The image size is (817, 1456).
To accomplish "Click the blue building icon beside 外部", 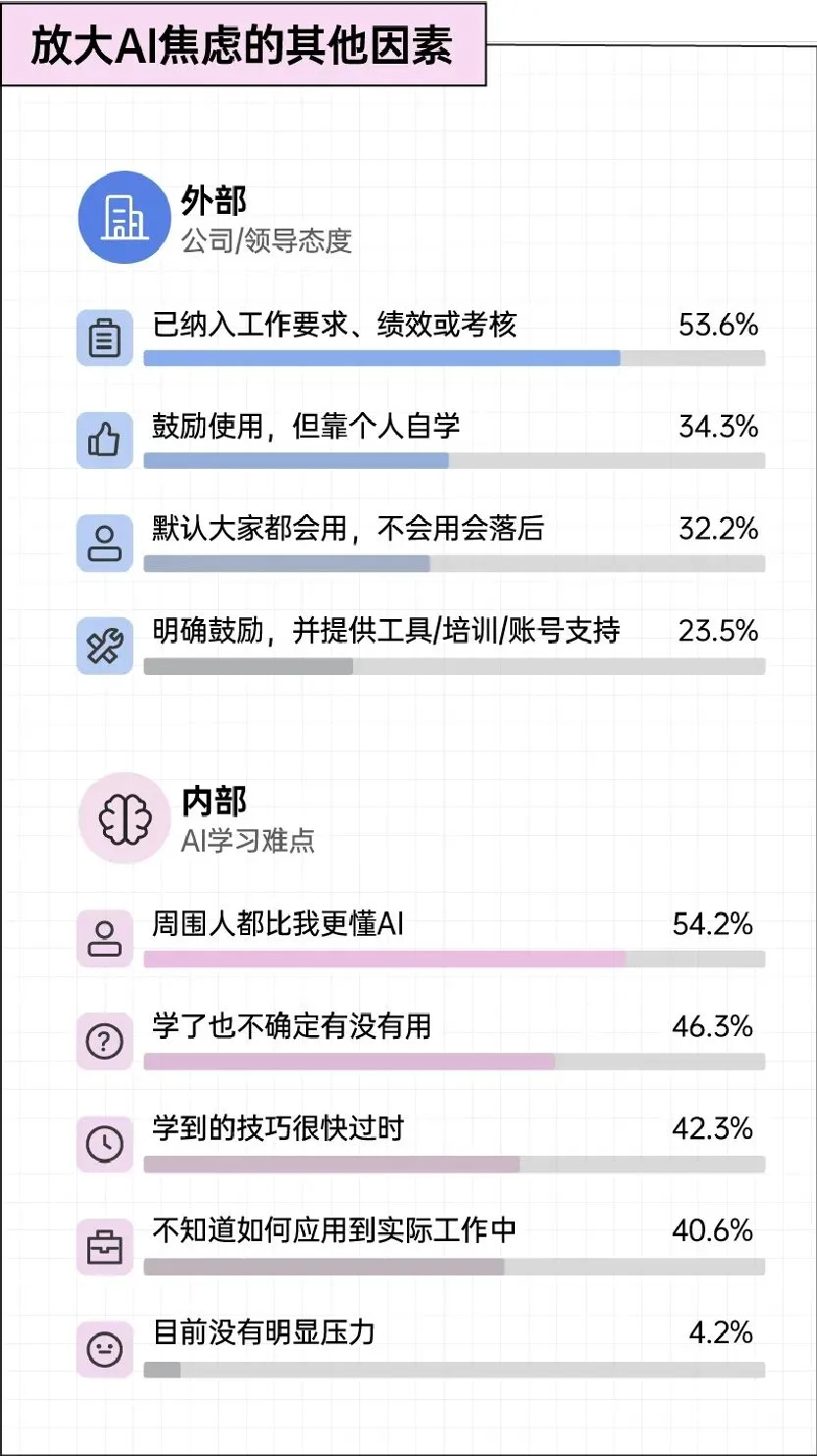I will pyautogui.click(x=124, y=217).
